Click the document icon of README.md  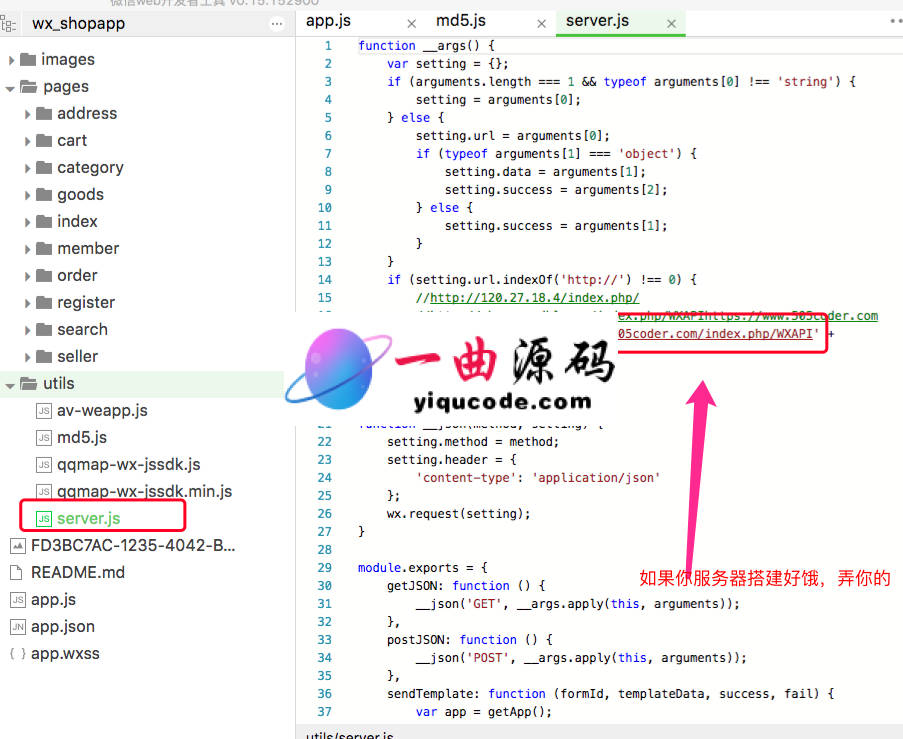pos(16,573)
